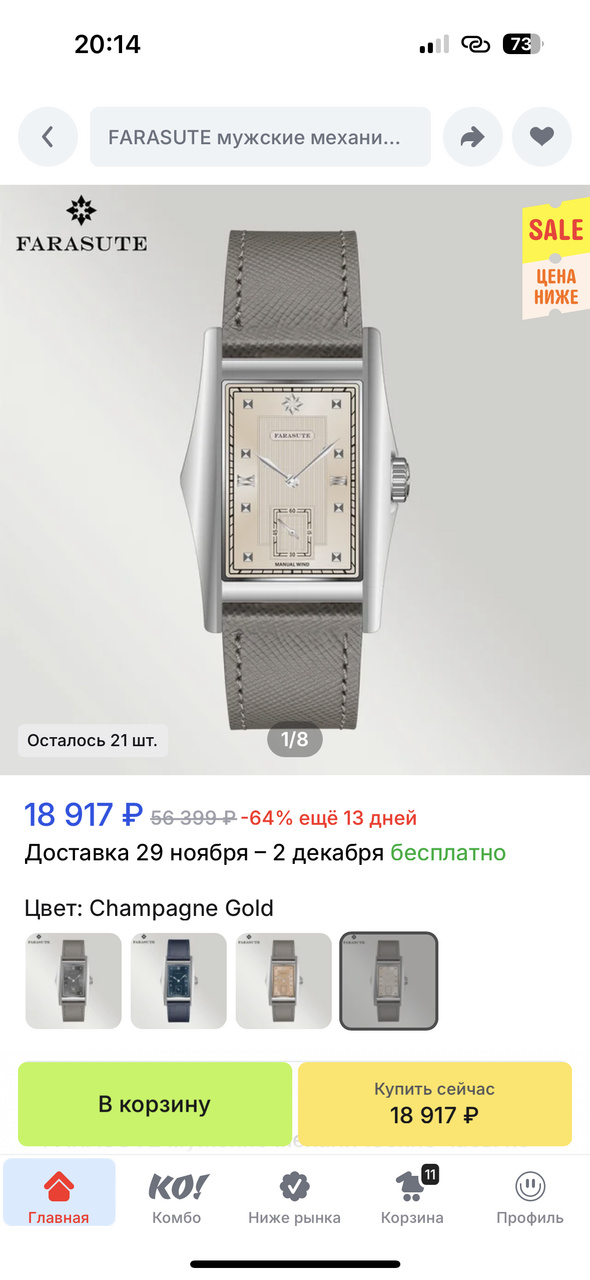
Task: Open the Корзина cart icon
Action: click(412, 1188)
